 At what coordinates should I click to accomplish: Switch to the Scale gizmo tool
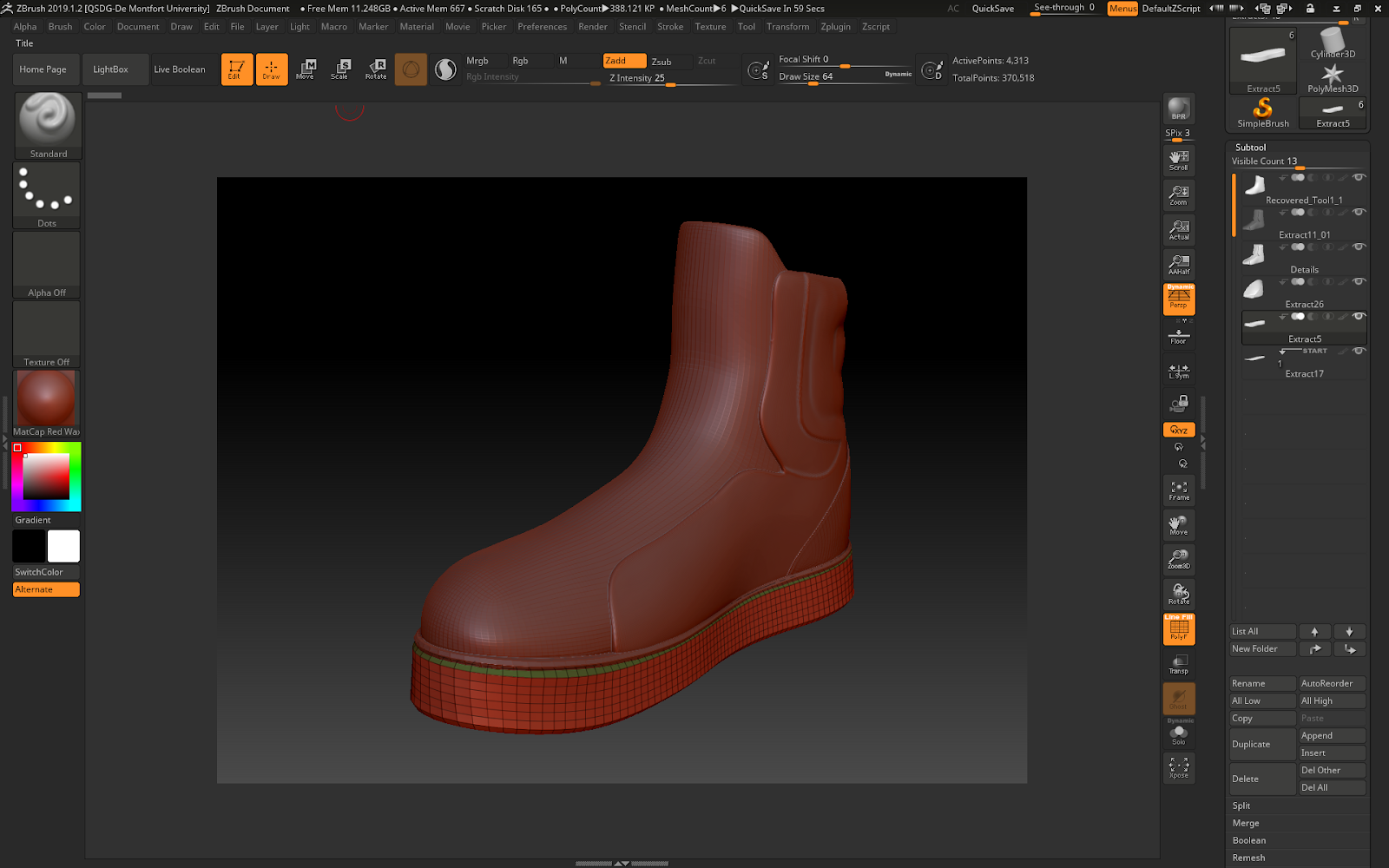pos(340,69)
